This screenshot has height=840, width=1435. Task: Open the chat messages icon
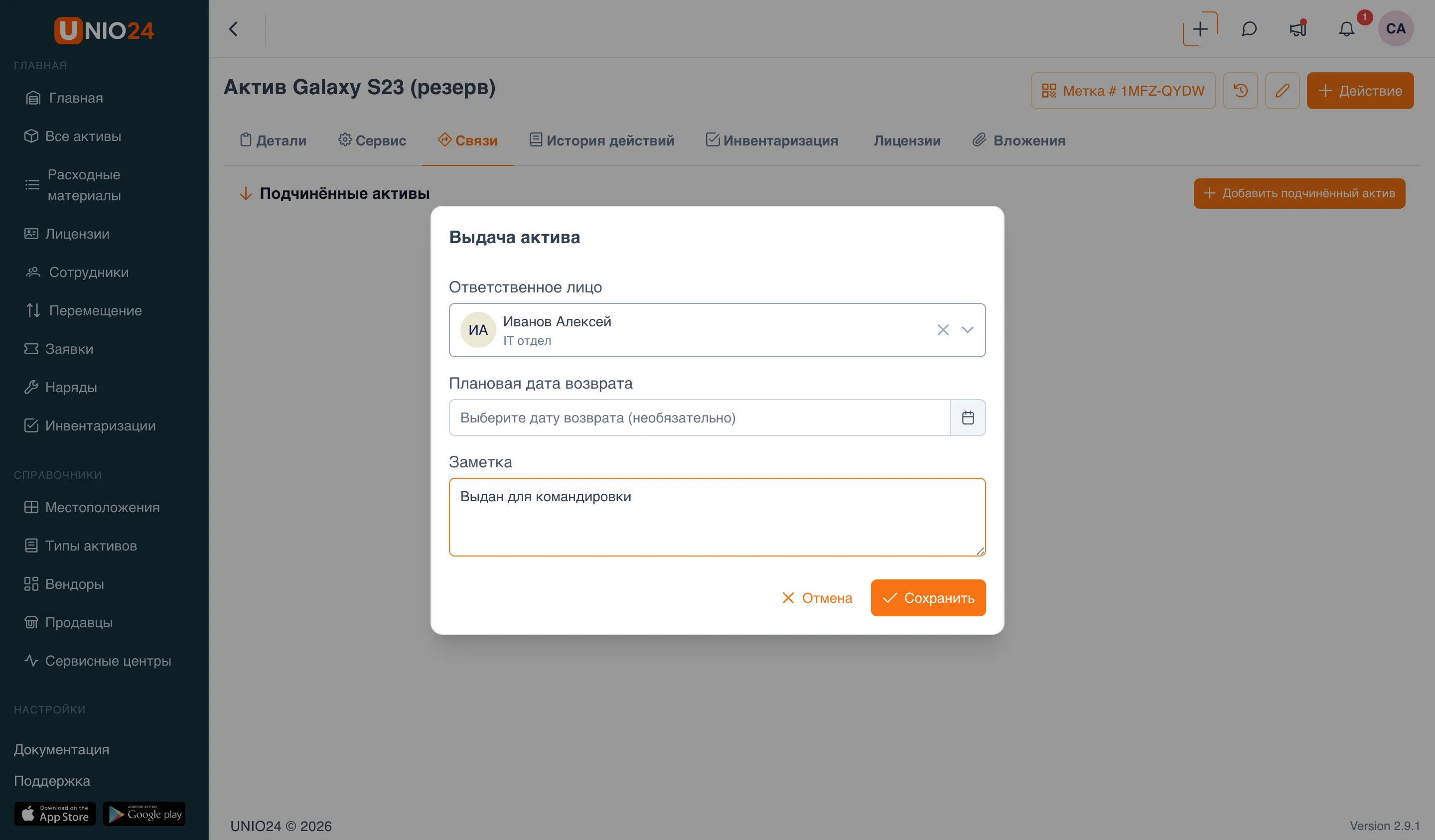(1249, 29)
